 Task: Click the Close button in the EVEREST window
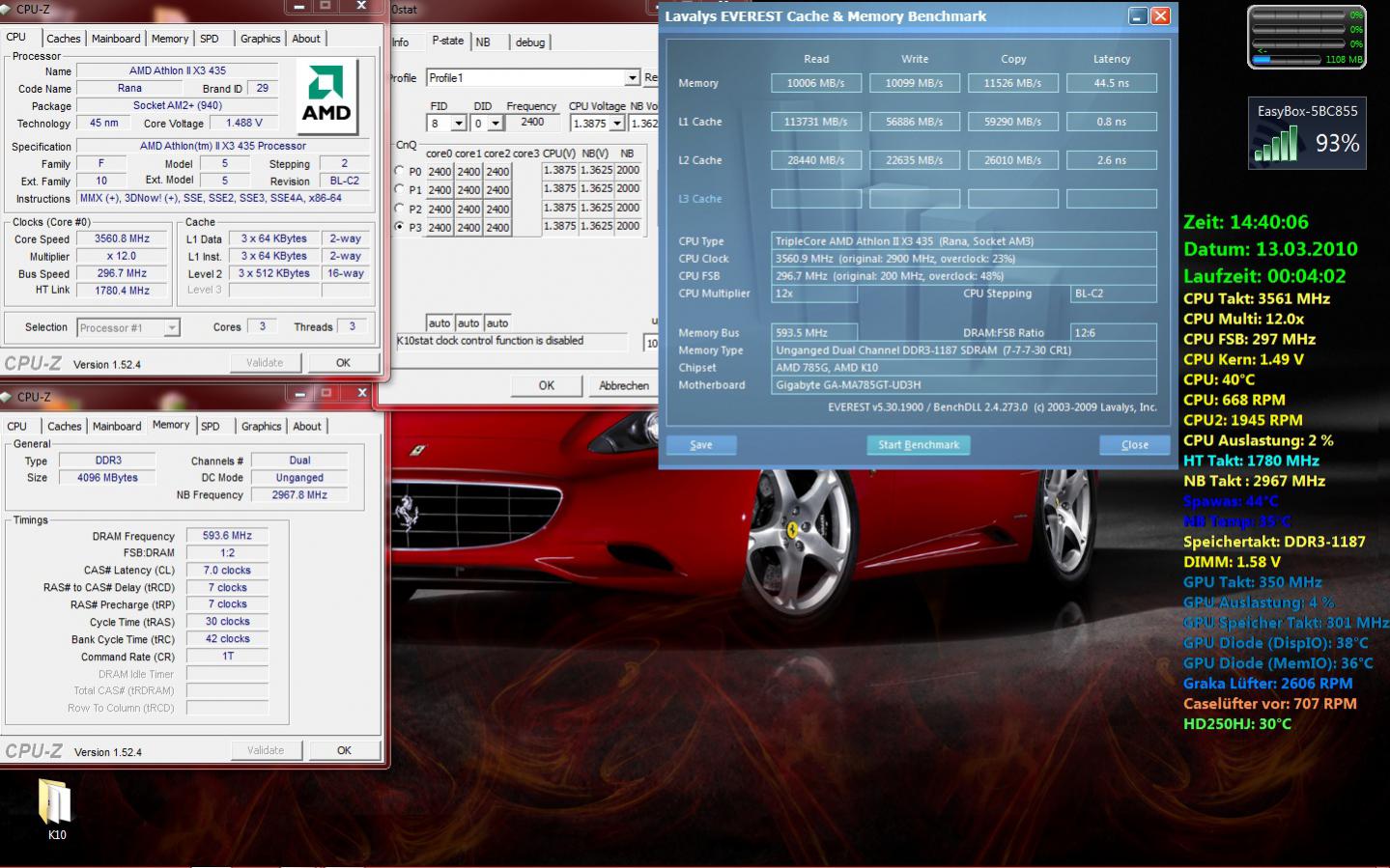(x=1135, y=445)
